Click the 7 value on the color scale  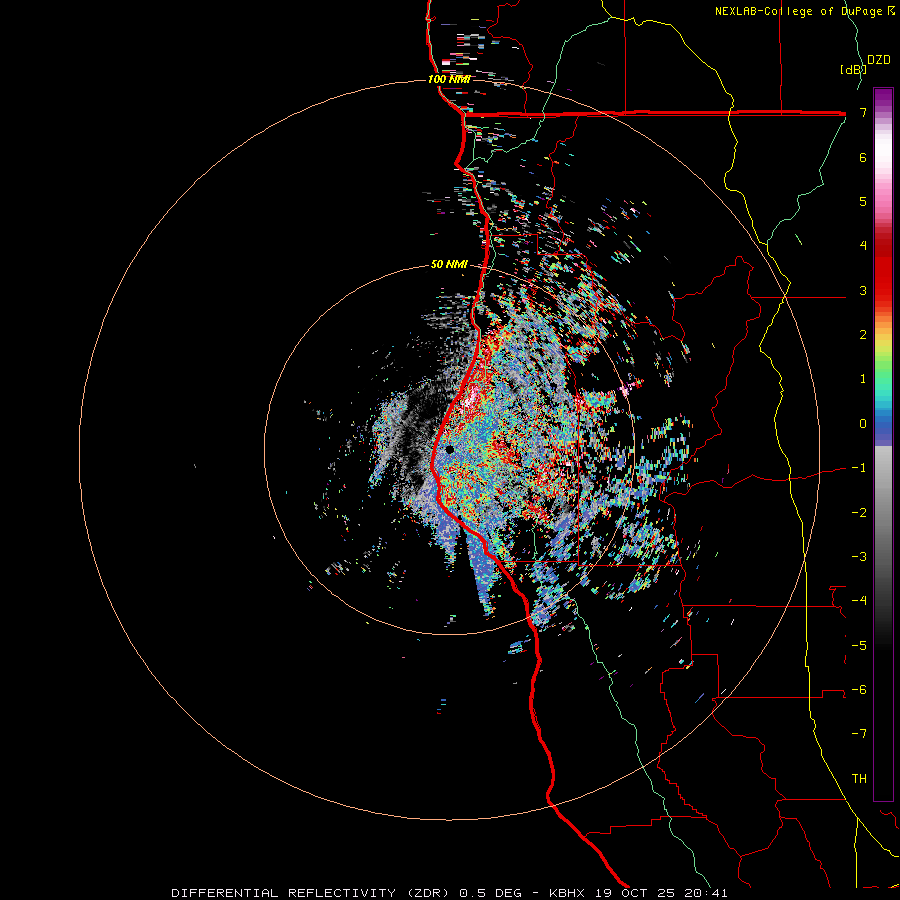tap(863, 112)
